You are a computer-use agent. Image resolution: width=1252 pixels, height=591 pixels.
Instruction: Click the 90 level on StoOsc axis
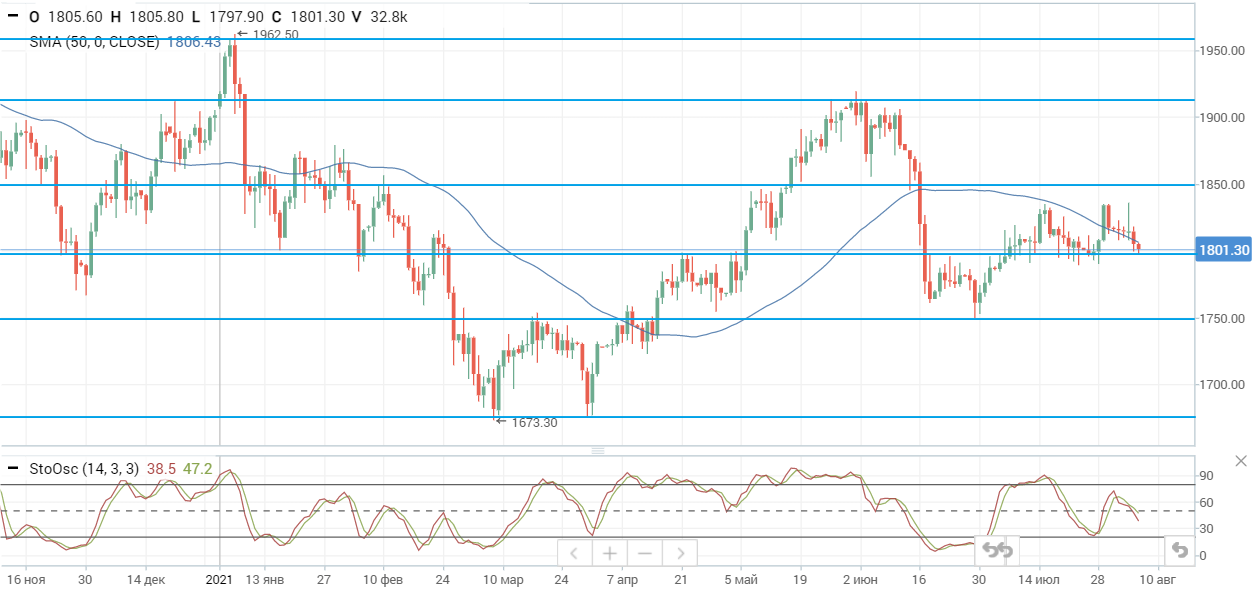tap(1207, 476)
